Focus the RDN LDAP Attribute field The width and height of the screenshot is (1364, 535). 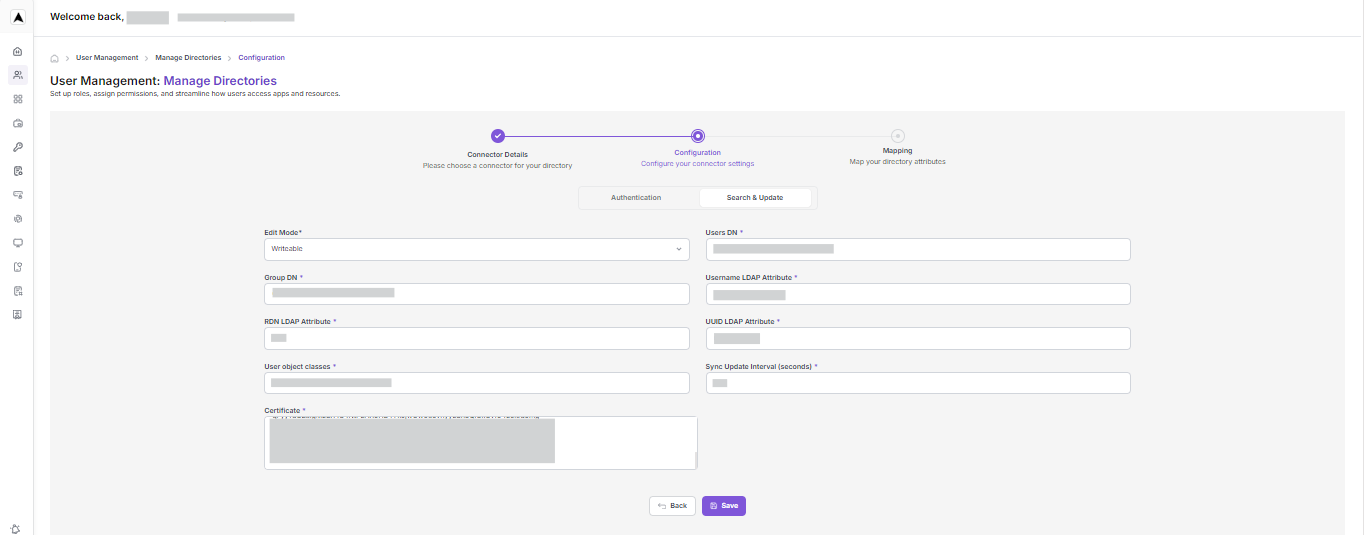pyautogui.click(x=477, y=339)
